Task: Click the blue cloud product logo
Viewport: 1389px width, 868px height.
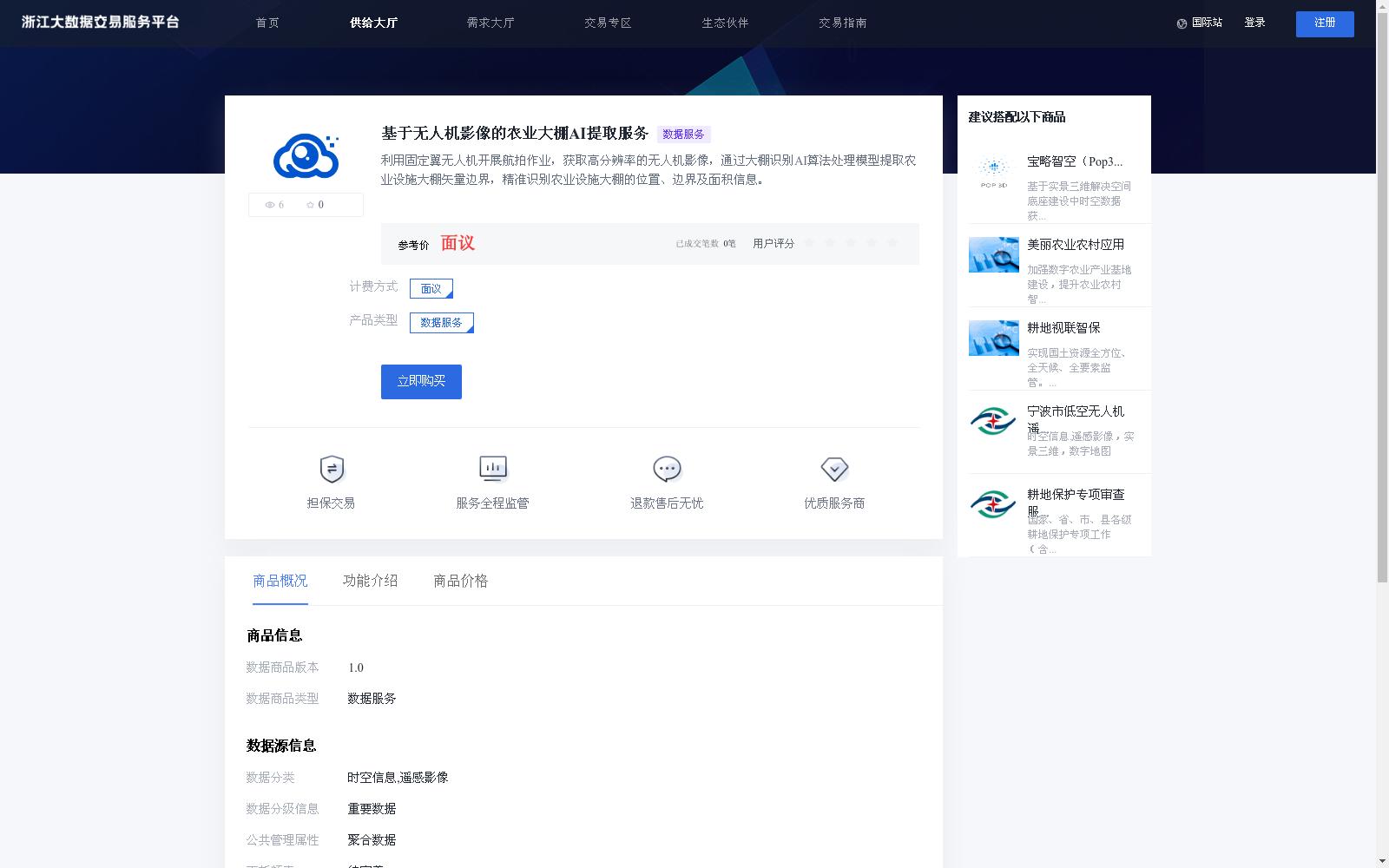Action: point(306,156)
